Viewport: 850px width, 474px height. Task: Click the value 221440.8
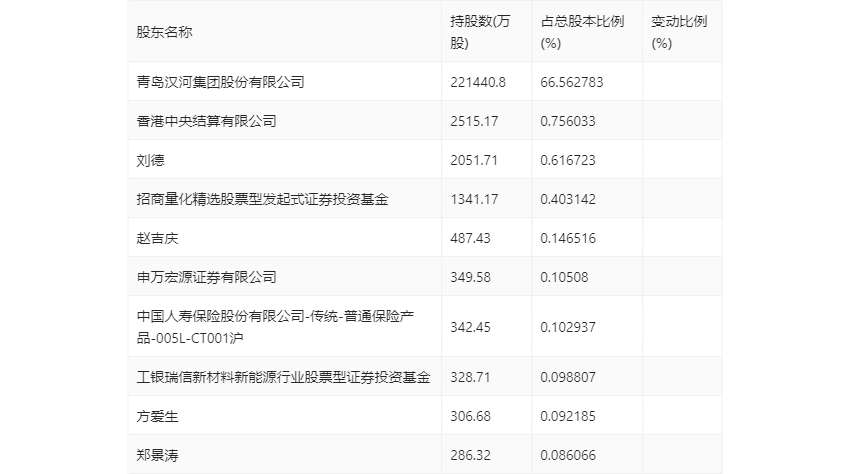point(478,82)
